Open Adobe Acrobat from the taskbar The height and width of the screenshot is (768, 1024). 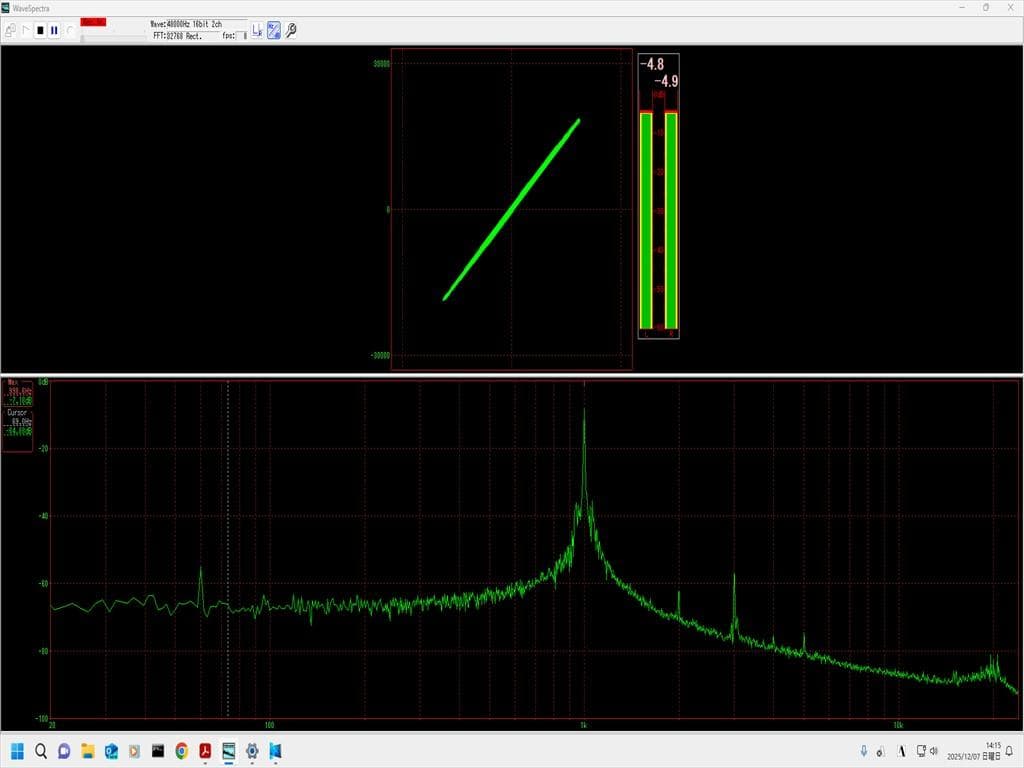point(205,750)
